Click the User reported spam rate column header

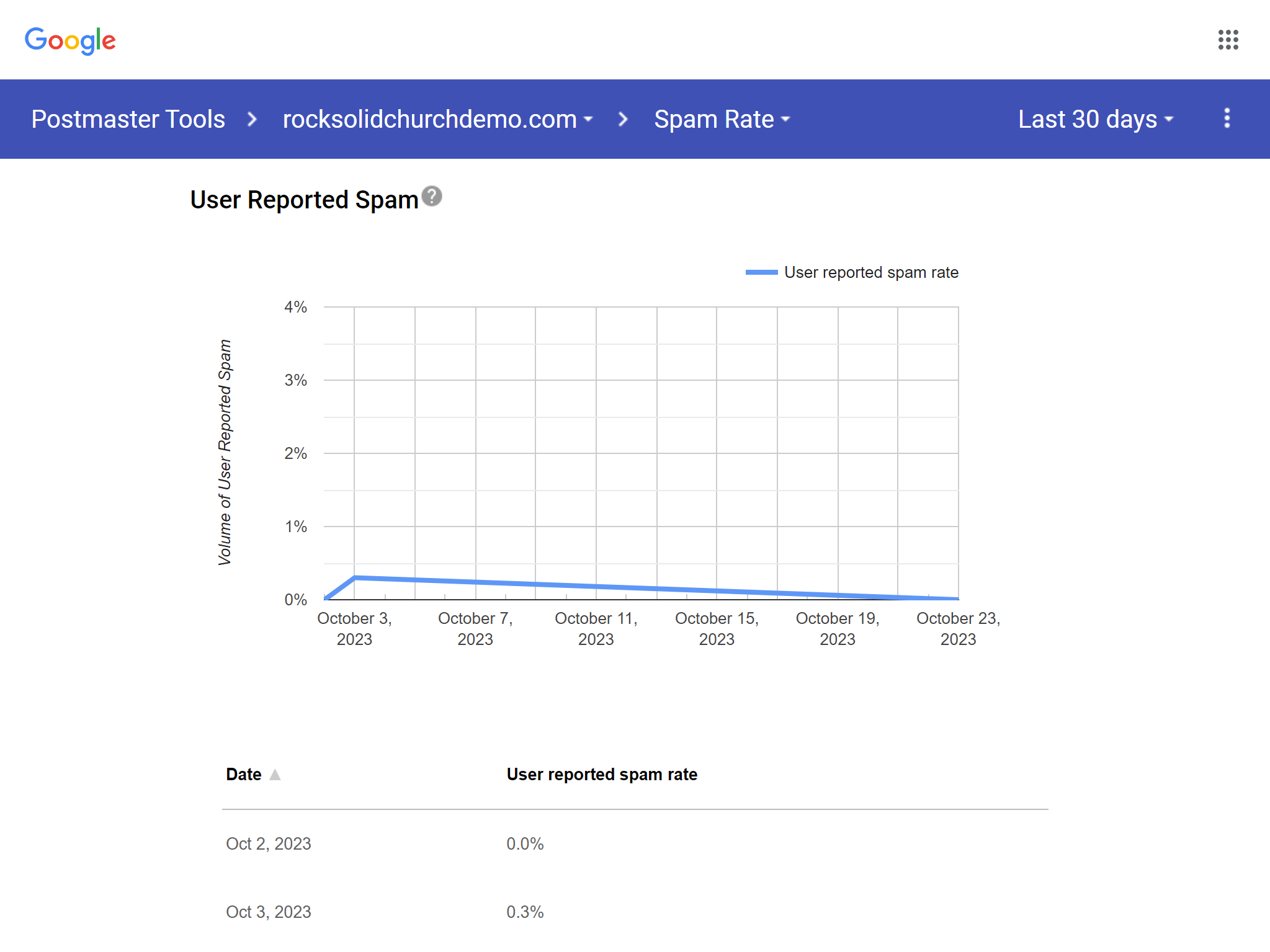(x=602, y=775)
